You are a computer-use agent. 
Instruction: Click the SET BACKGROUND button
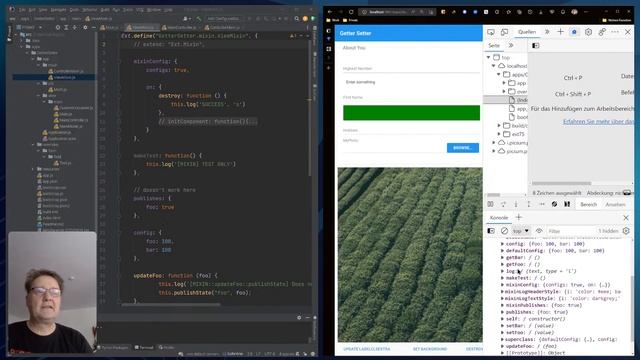(430, 349)
